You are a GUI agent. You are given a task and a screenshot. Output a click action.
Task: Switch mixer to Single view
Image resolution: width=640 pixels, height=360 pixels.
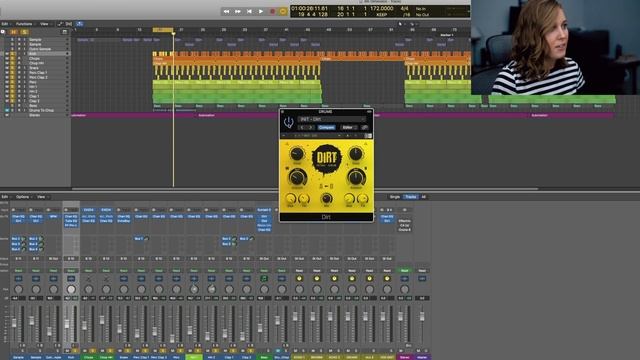coord(395,197)
